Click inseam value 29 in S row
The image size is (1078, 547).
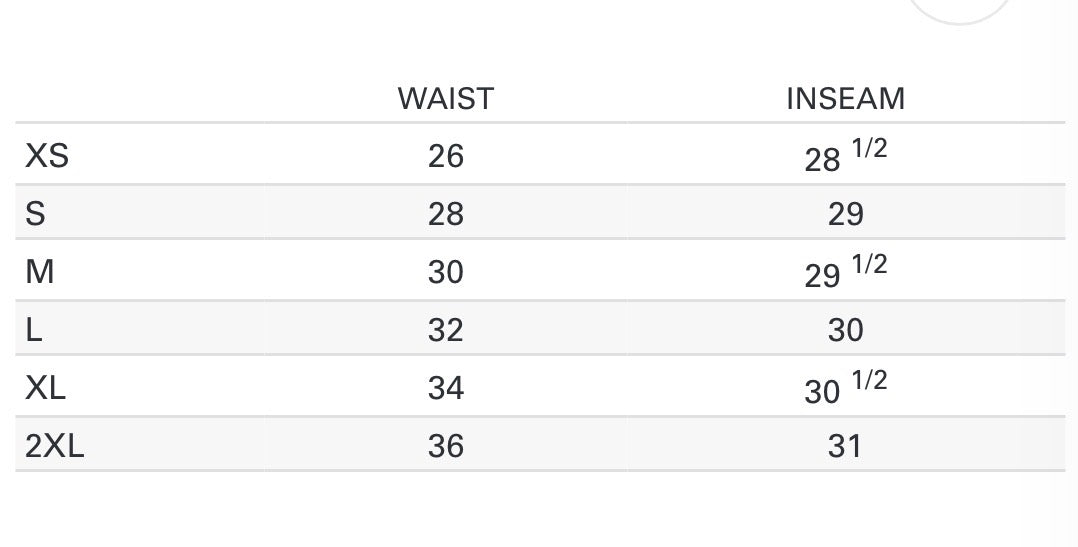[845, 213]
